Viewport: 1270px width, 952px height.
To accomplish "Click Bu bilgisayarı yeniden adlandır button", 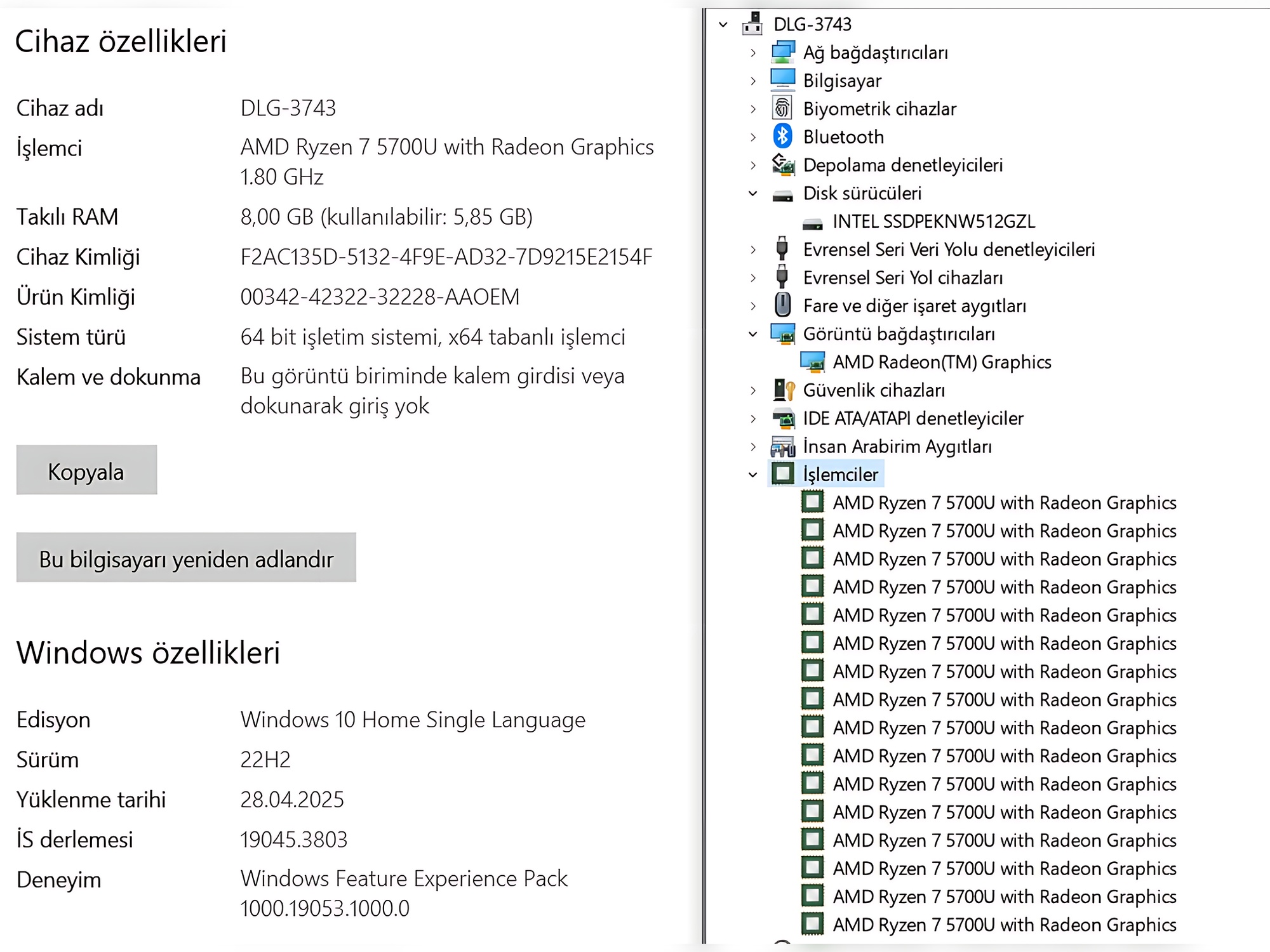I will point(186,557).
